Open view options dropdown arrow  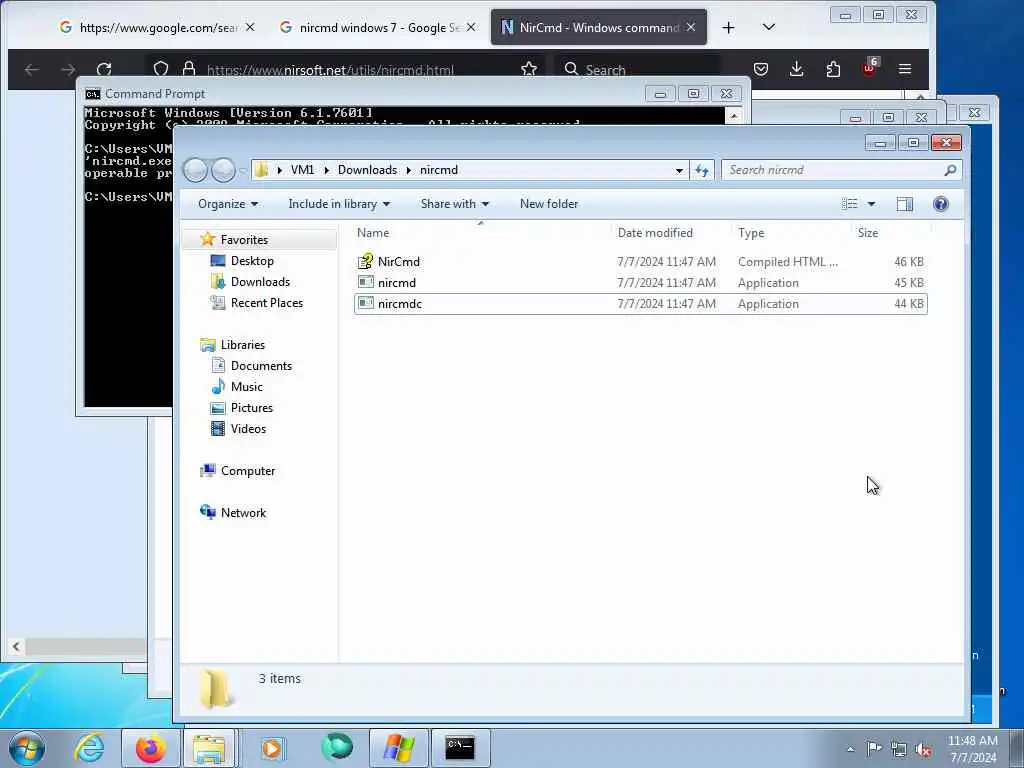[871, 204]
